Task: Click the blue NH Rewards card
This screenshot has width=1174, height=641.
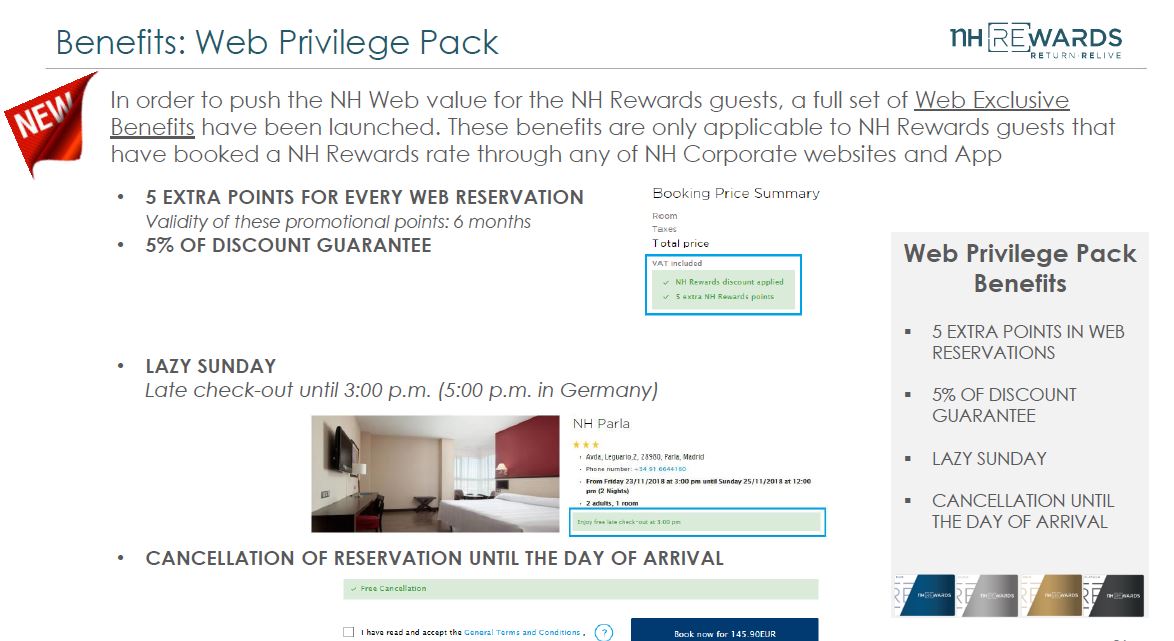Action: [x=927, y=595]
